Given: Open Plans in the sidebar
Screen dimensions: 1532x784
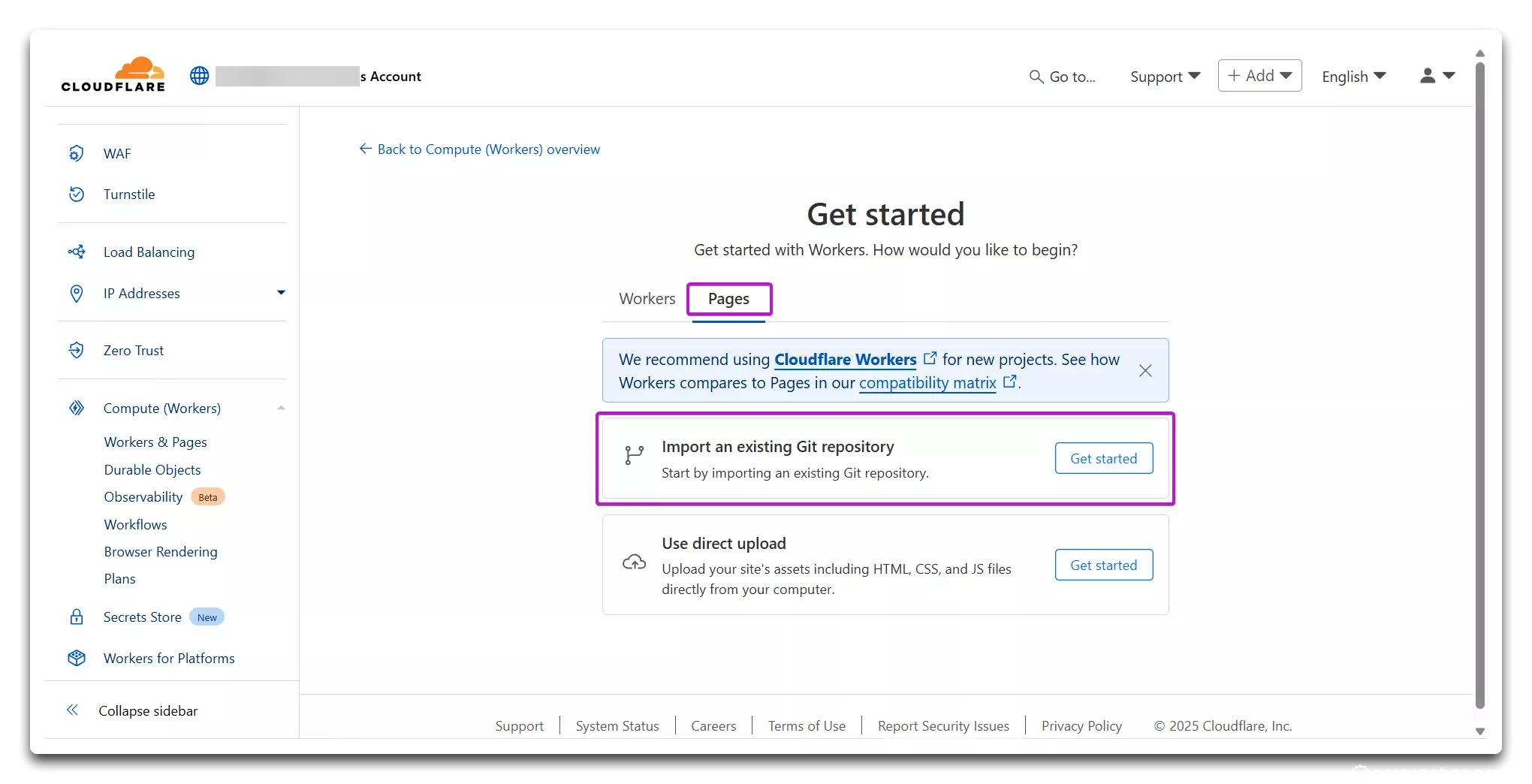Looking at the screenshot, I should [x=119, y=578].
